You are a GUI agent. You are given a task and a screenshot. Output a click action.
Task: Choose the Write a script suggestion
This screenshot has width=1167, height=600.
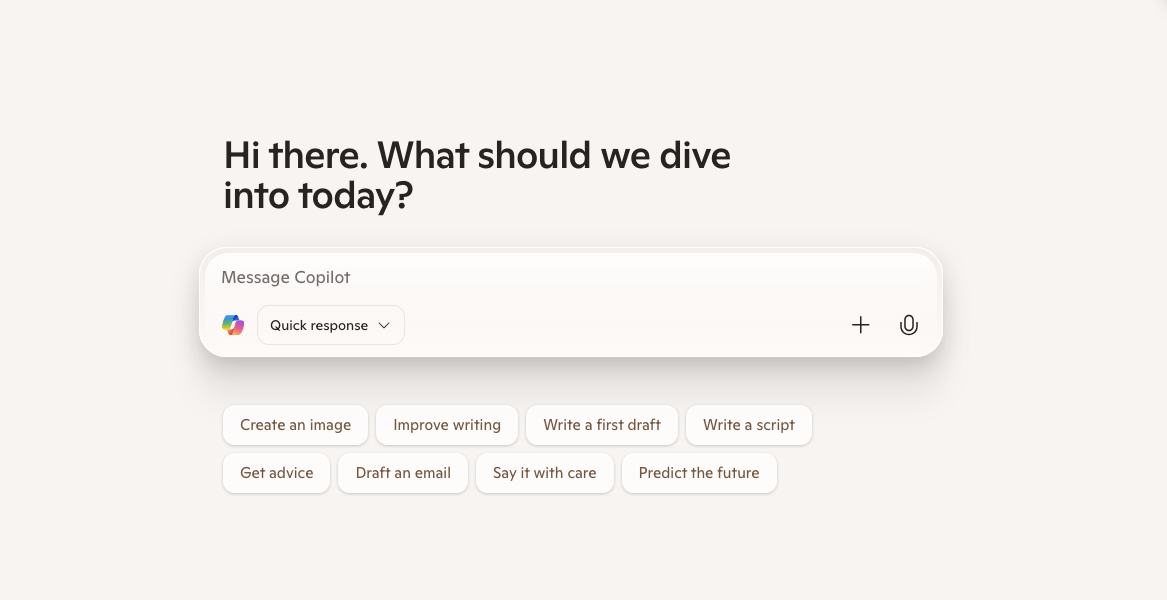749,425
